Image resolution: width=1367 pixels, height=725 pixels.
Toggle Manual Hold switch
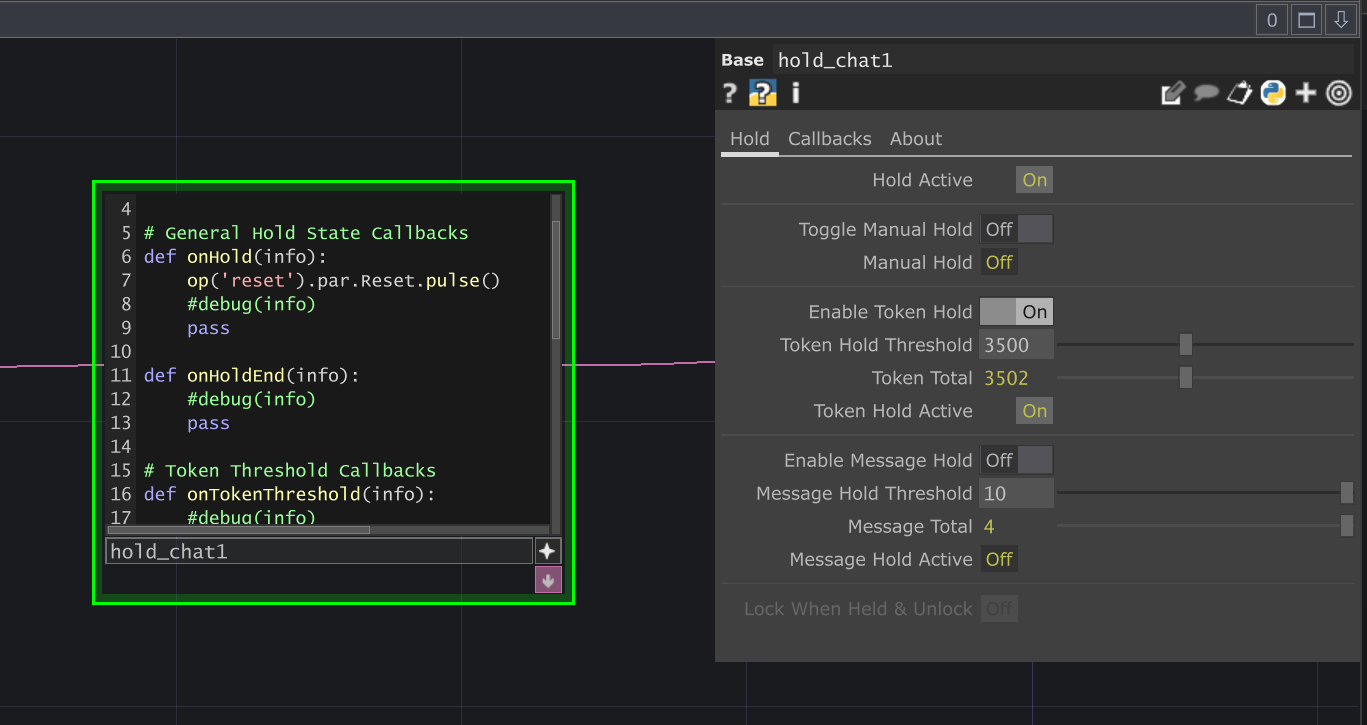(x=1016, y=229)
